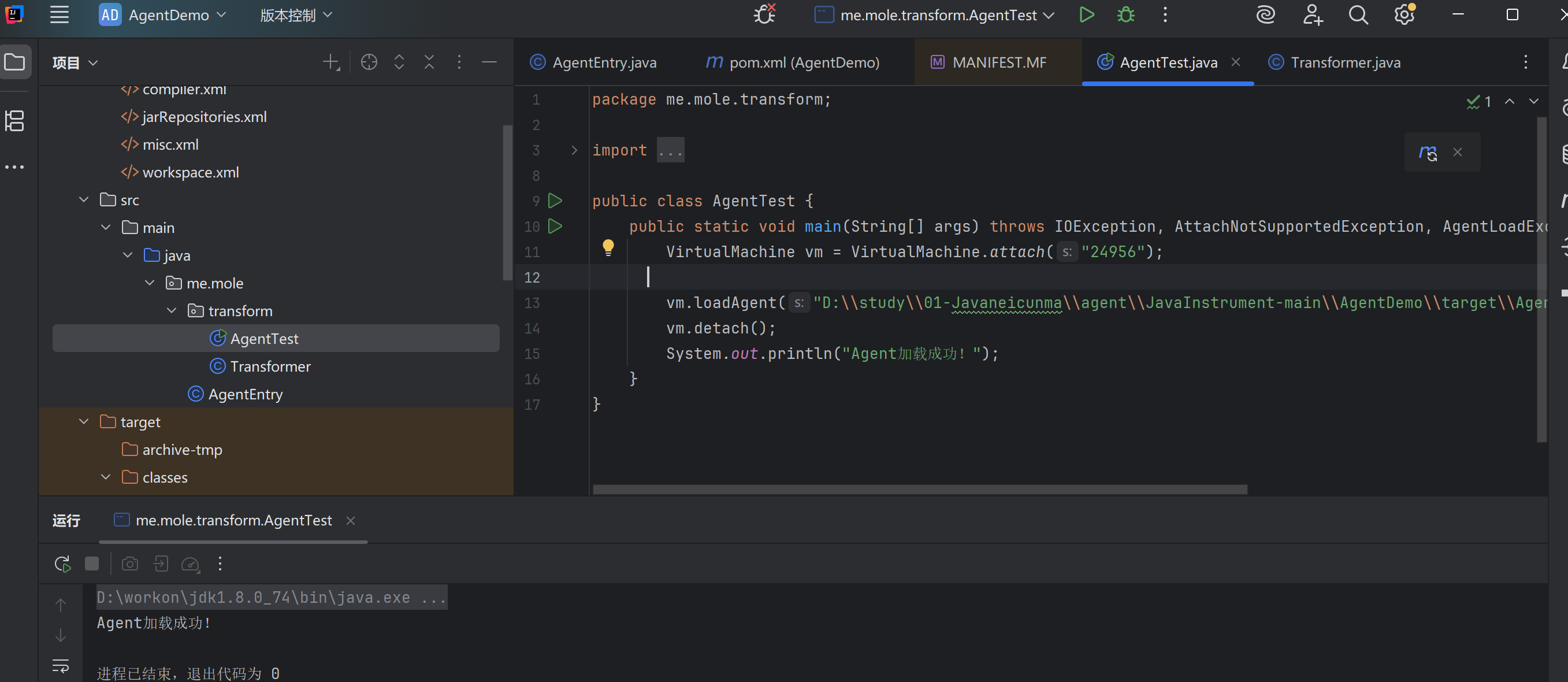
Task: Click the intention lightbulb on line 11
Action: point(607,247)
